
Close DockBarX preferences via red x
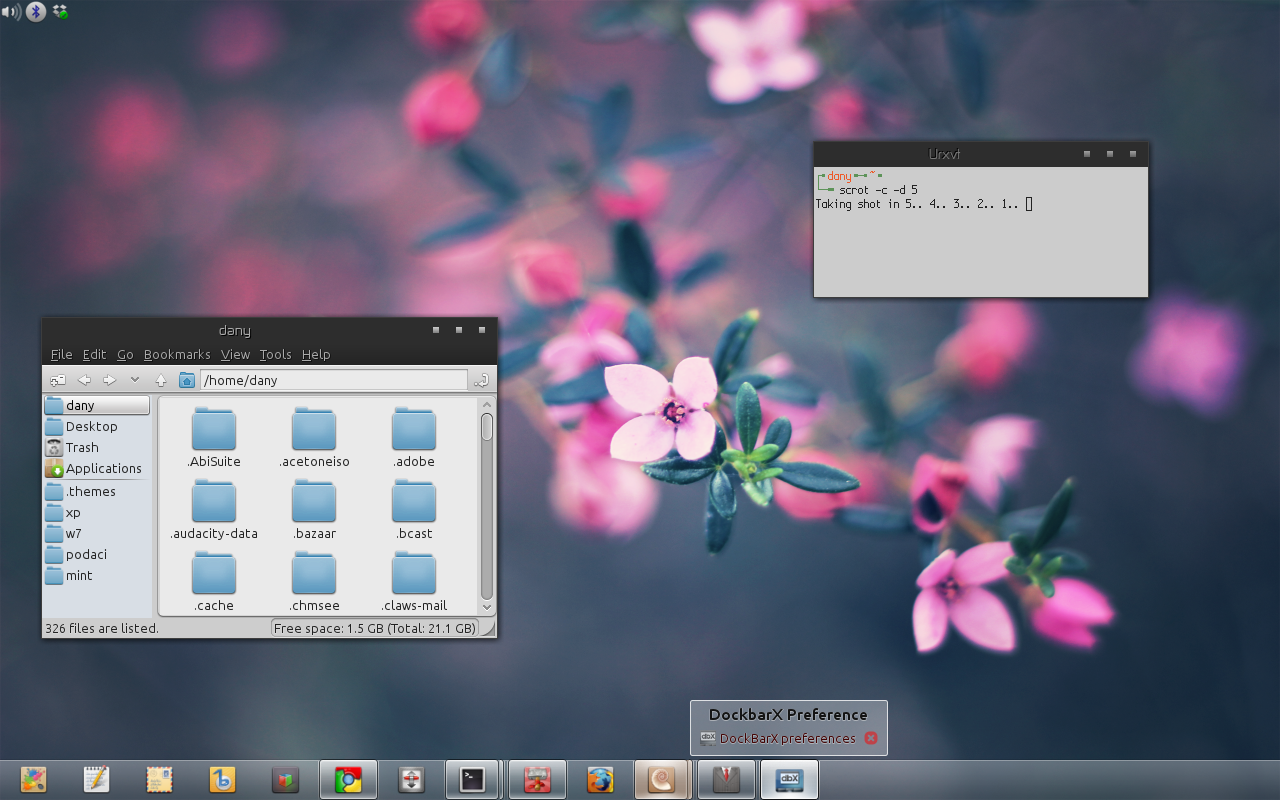click(871, 739)
